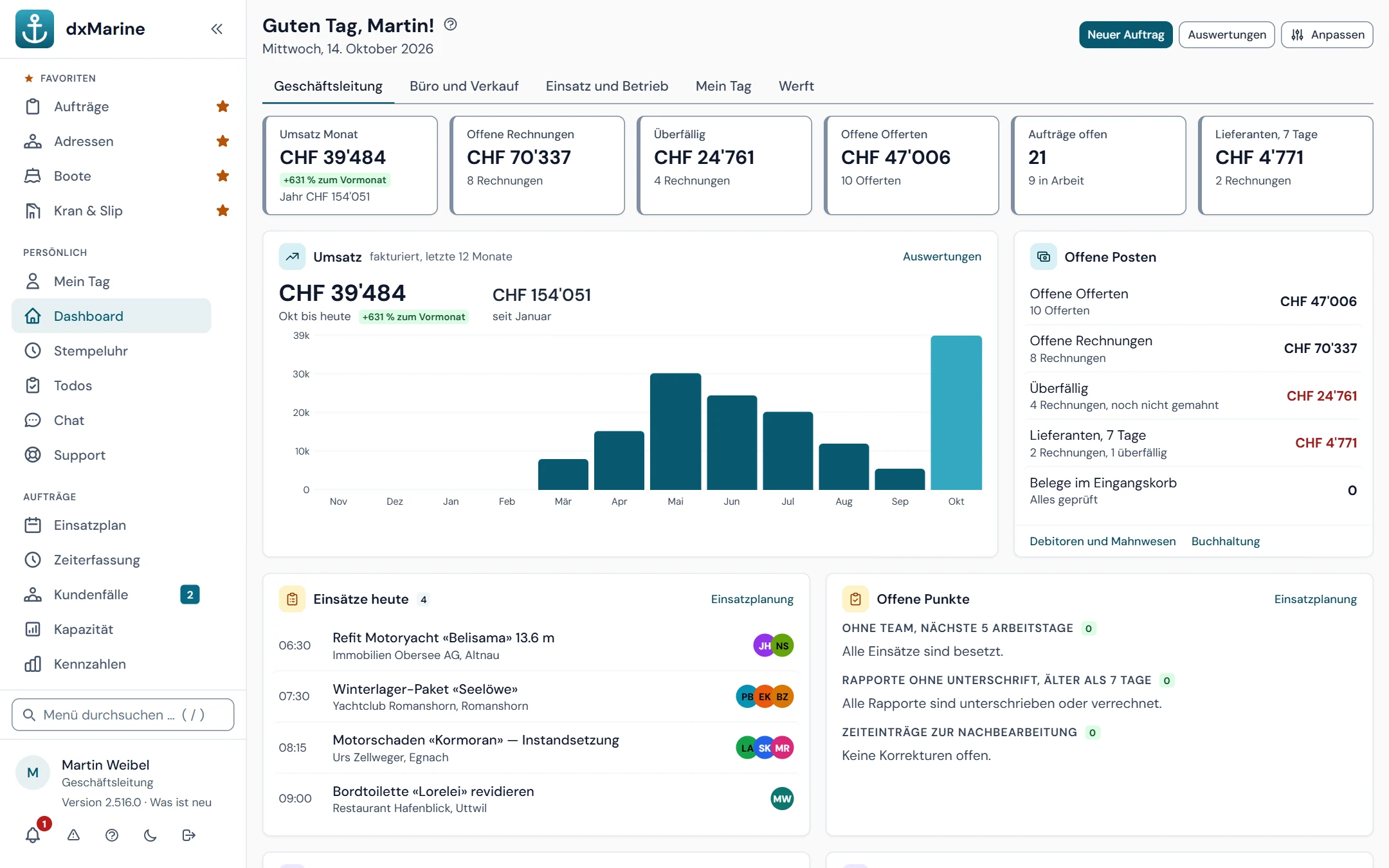Open Was ist neu version link
Viewport: 1389px width, 868px height.
(x=181, y=802)
